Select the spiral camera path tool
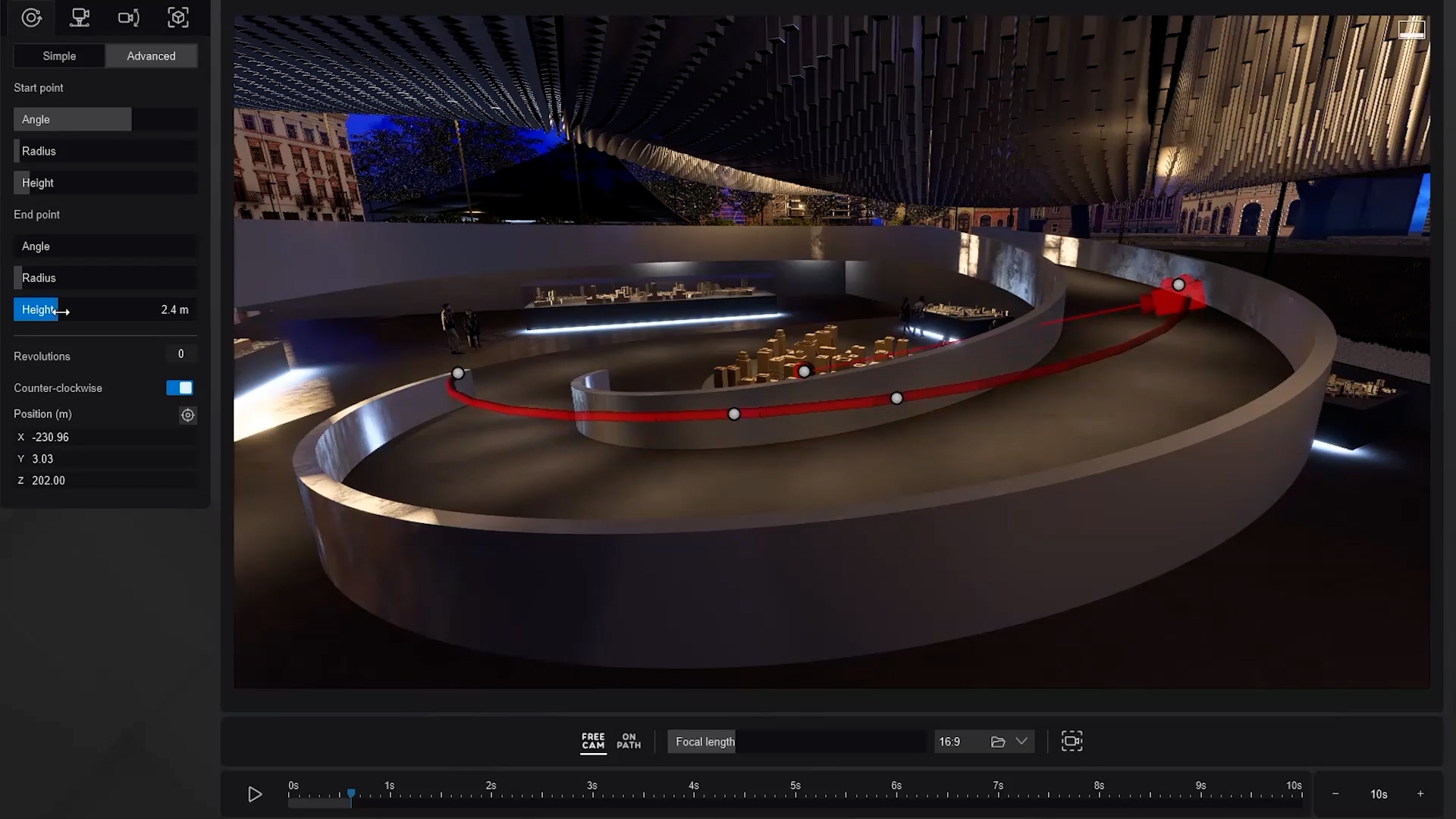 [32, 17]
